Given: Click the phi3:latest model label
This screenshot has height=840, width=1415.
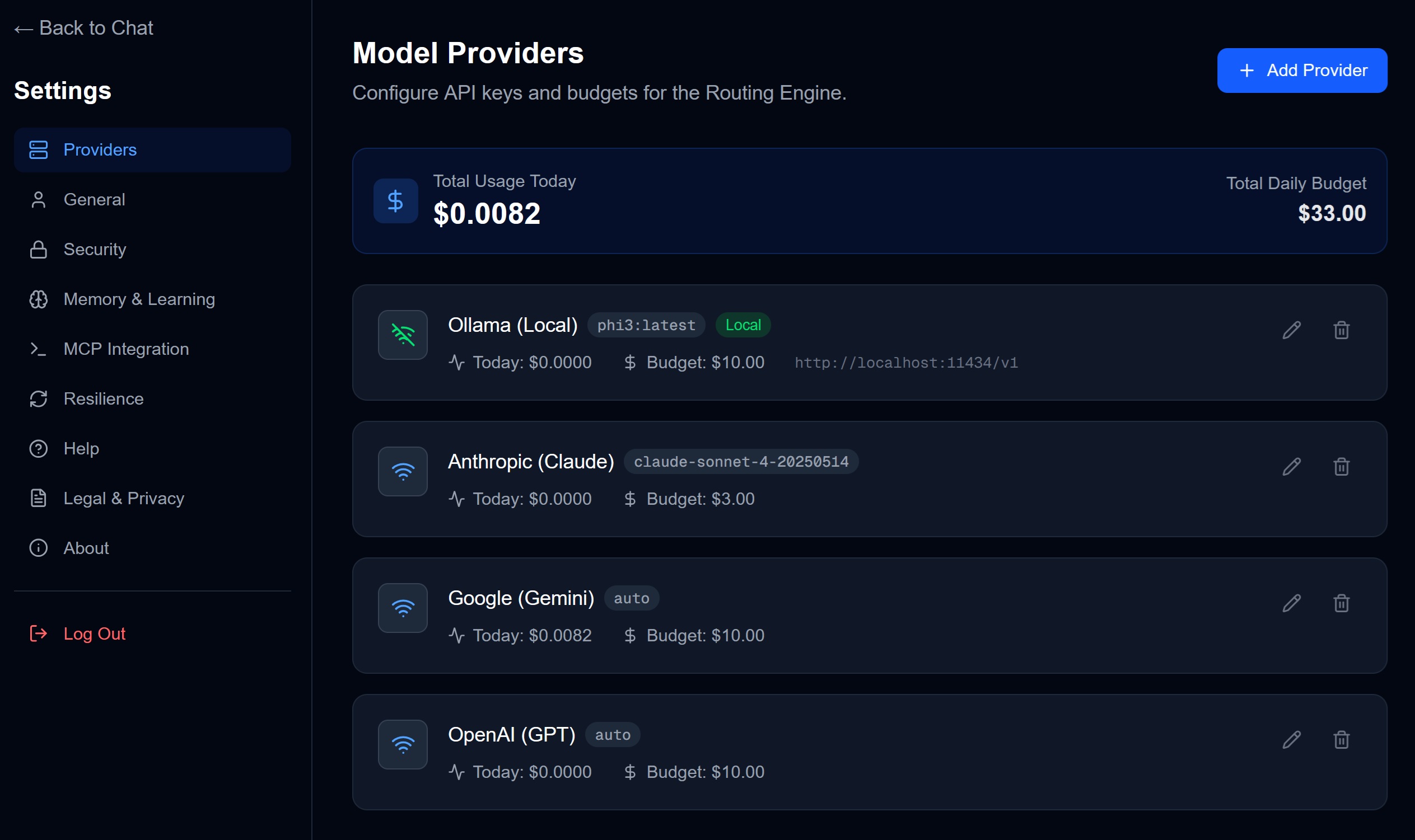Looking at the screenshot, I should [x=645, y=325].
